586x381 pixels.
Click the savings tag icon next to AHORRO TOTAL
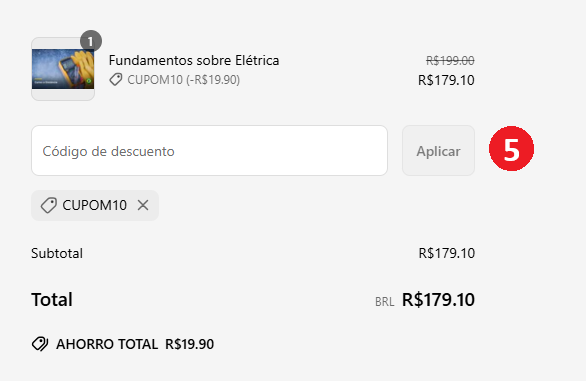coord(40,344)
